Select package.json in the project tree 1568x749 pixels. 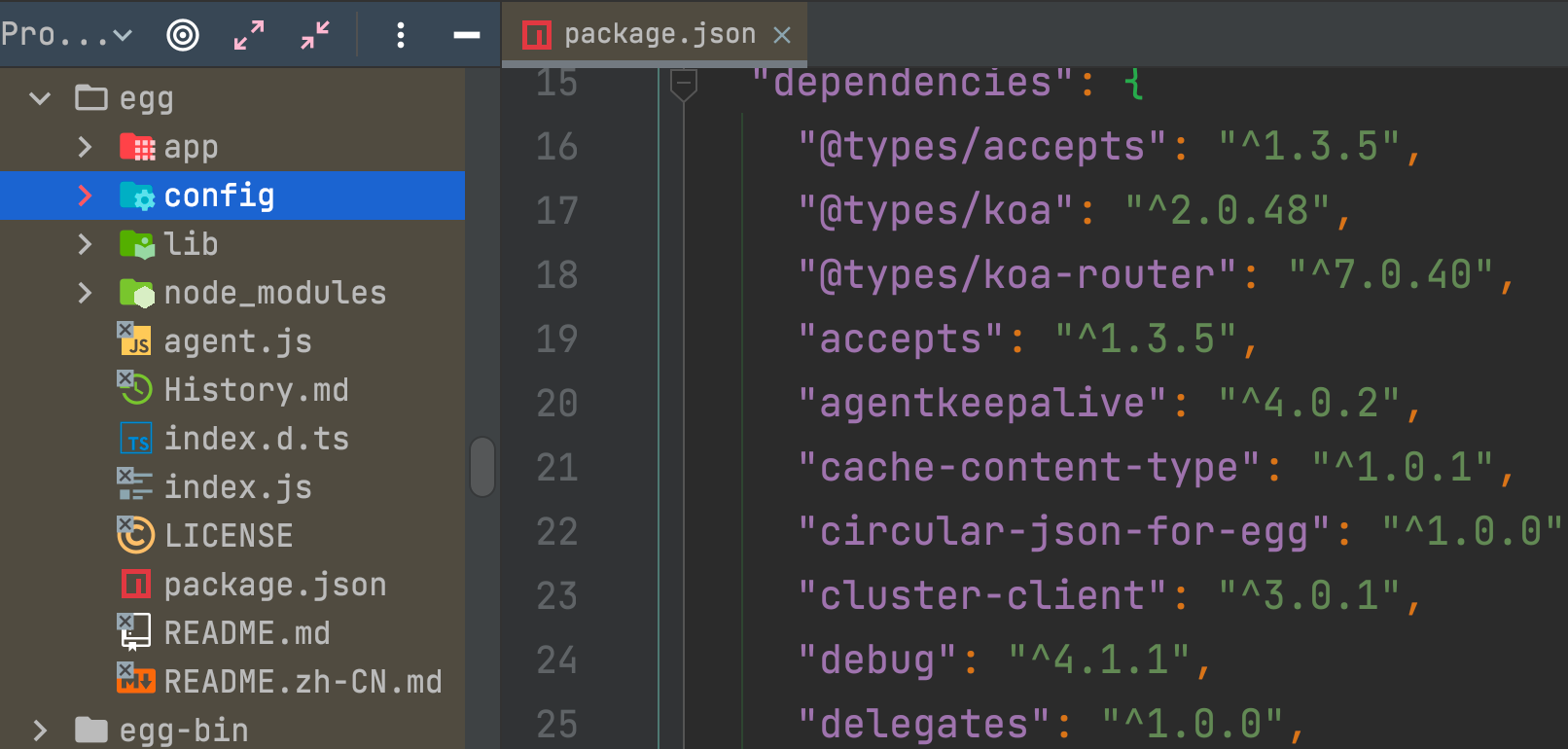click(x=274, y=585)
